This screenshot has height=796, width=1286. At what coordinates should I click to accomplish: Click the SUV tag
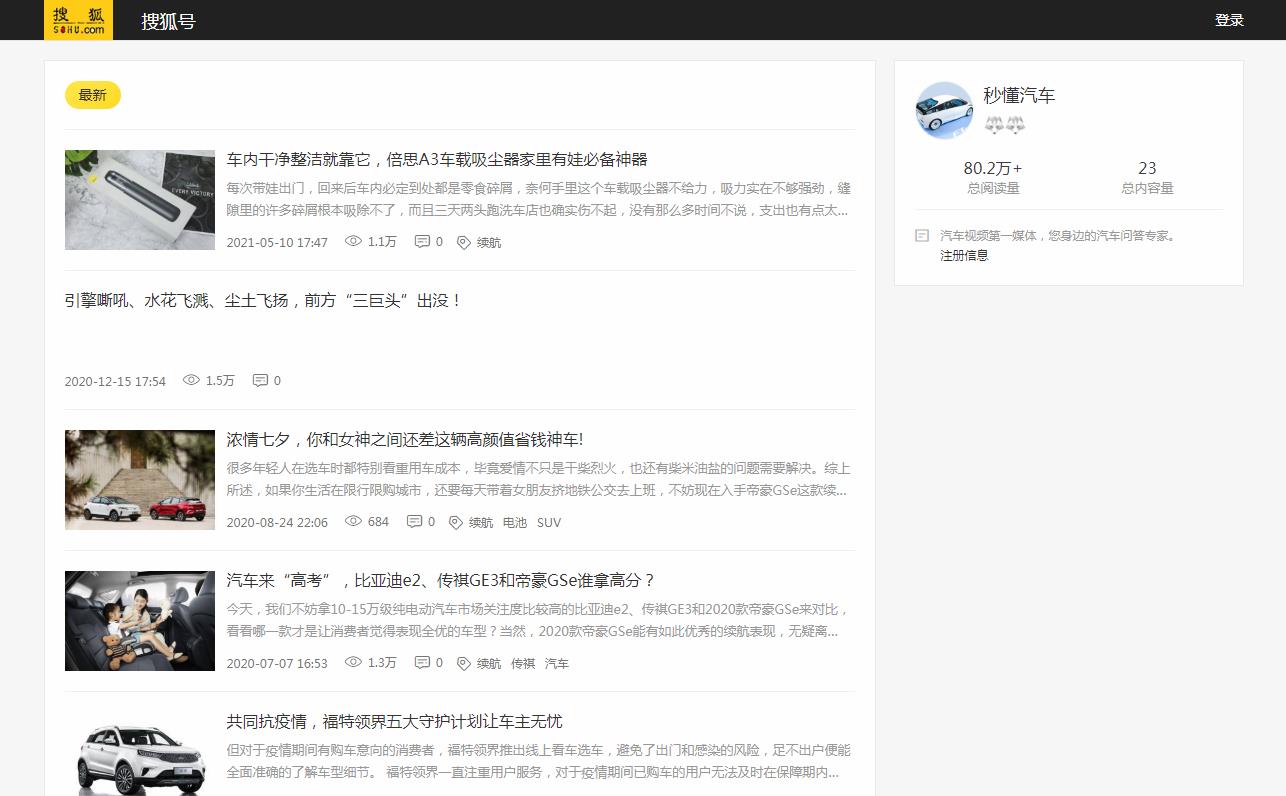coord(549,522)
